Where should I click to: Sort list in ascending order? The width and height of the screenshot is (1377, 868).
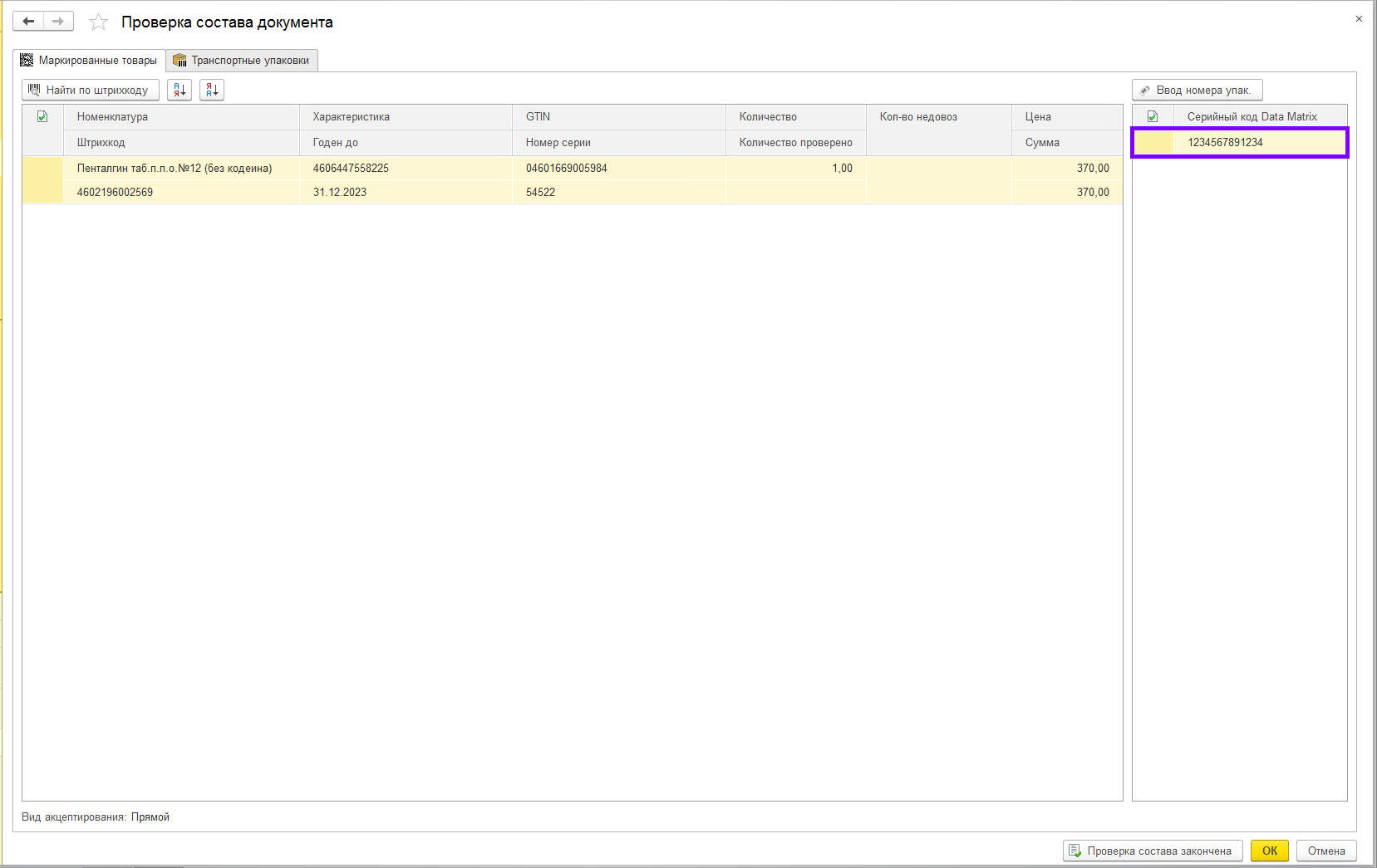(x=180, y=90)
